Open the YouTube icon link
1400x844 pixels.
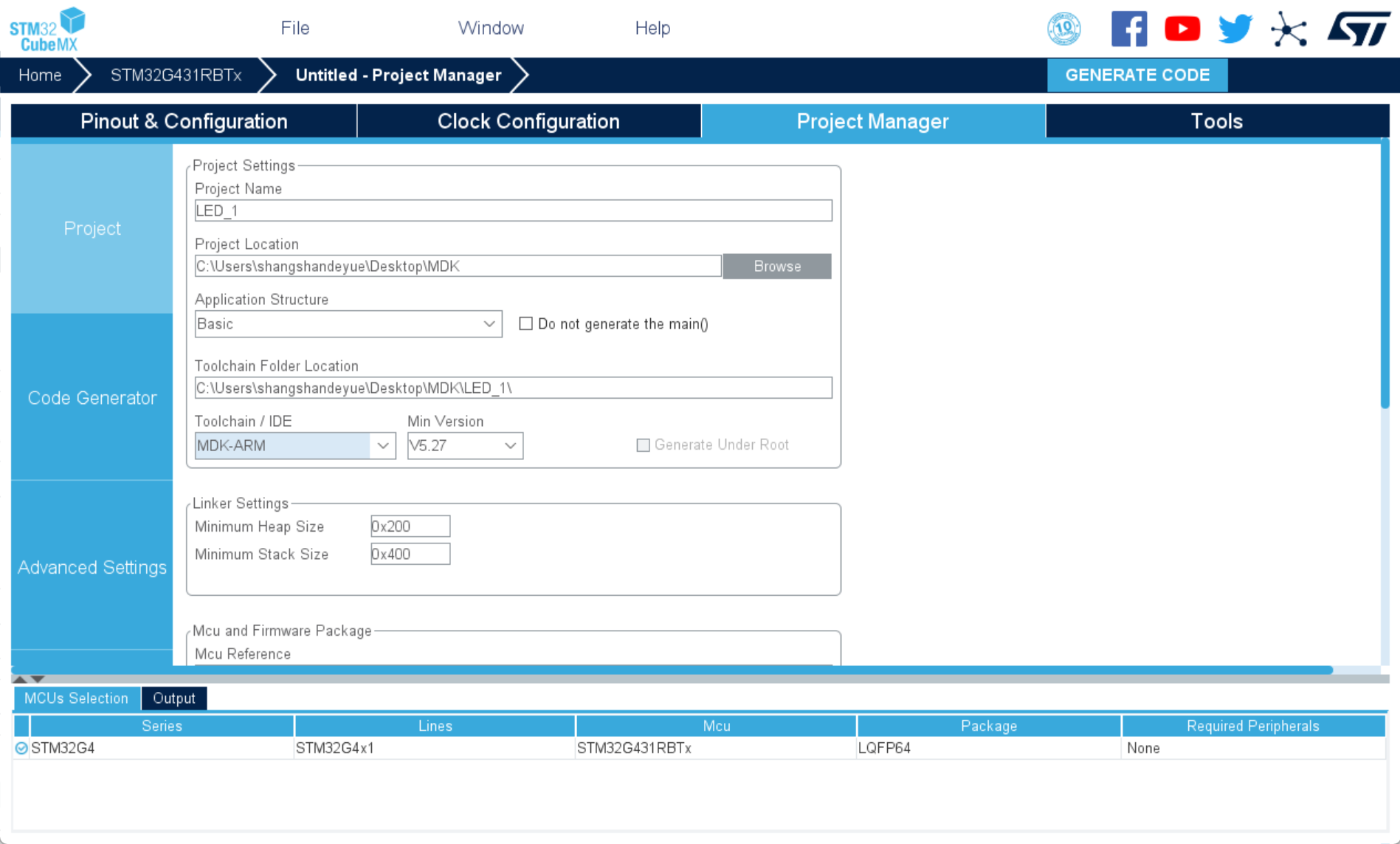1182,29
